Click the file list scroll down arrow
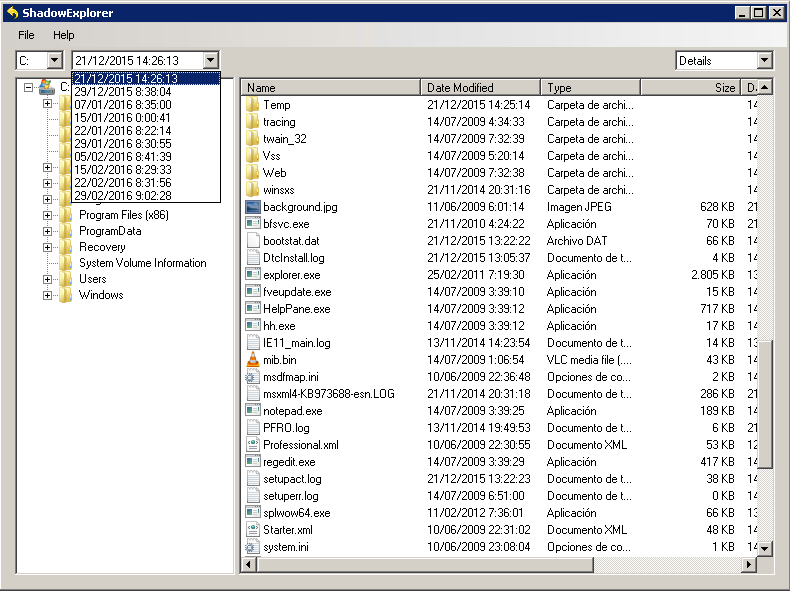The height and width of the screenshot is (591, 790). point(765,548)
